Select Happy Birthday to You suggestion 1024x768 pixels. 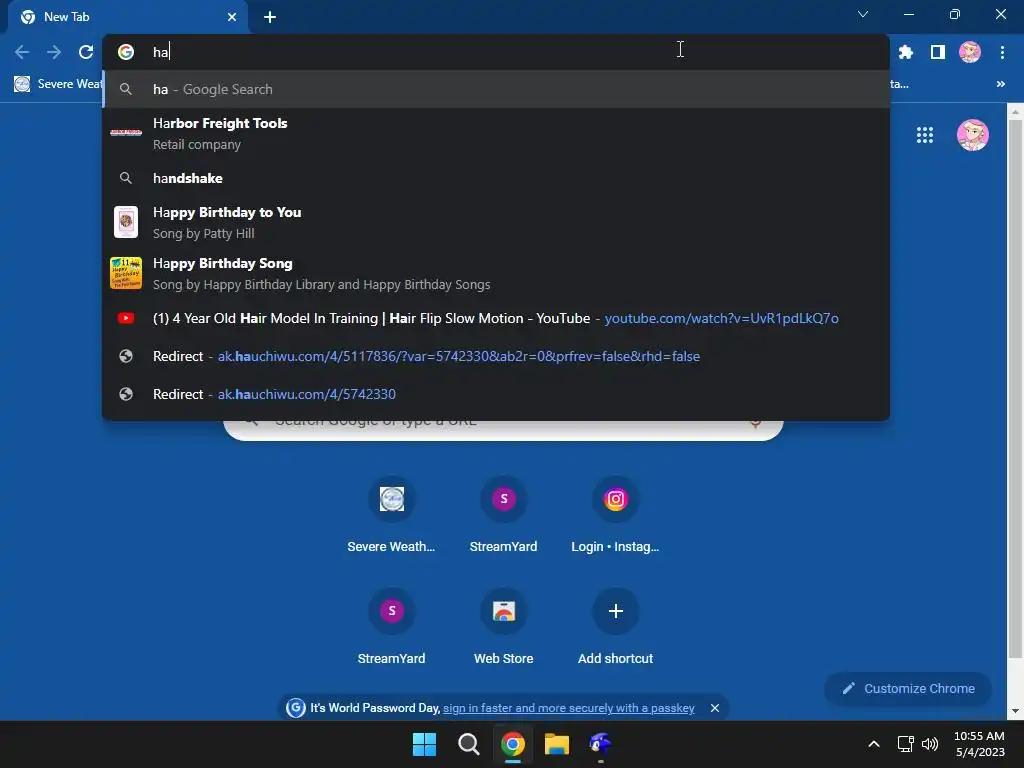tap(496, 222)
